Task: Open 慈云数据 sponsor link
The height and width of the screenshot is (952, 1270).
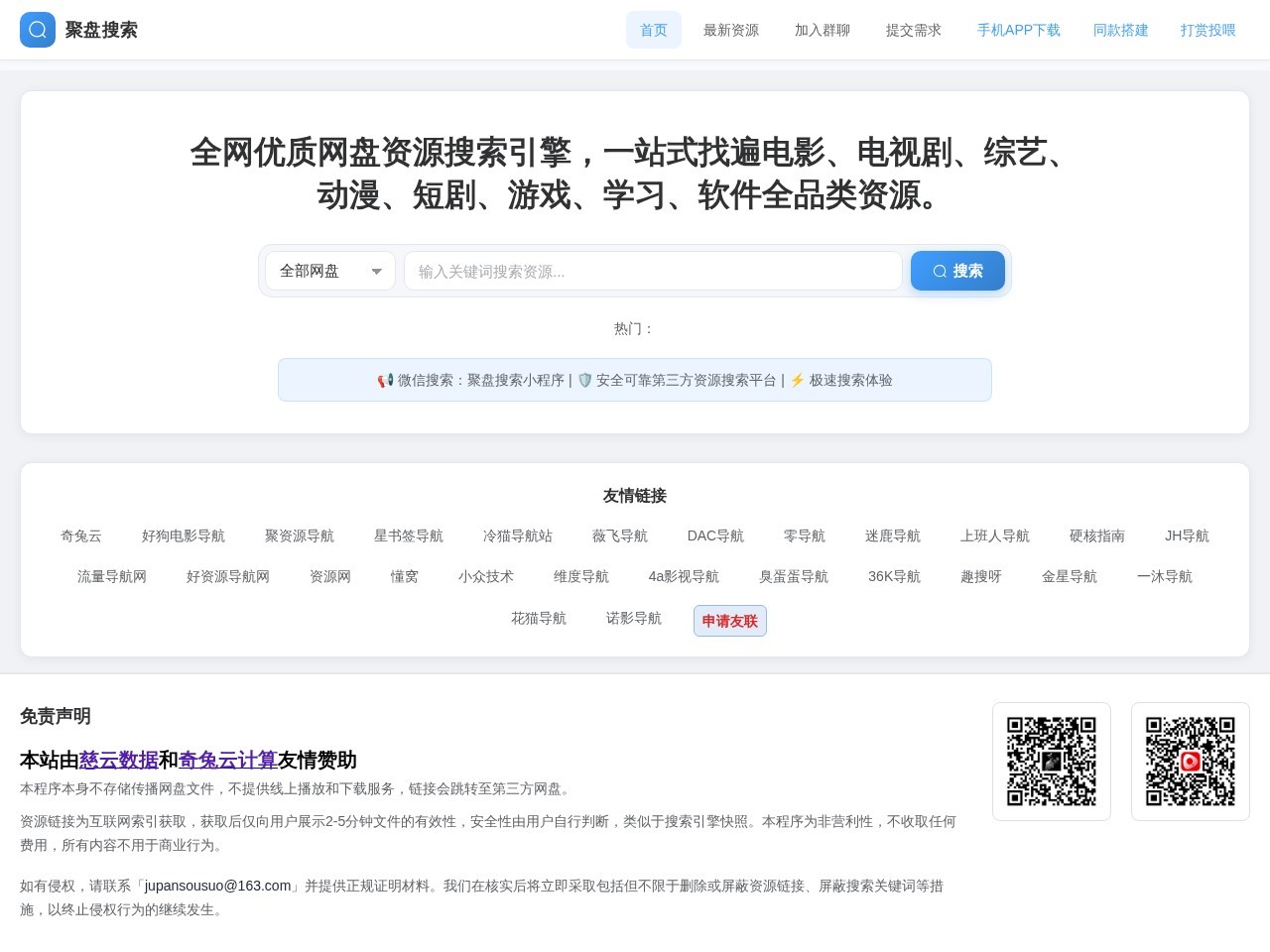Action: pos(119,760)
